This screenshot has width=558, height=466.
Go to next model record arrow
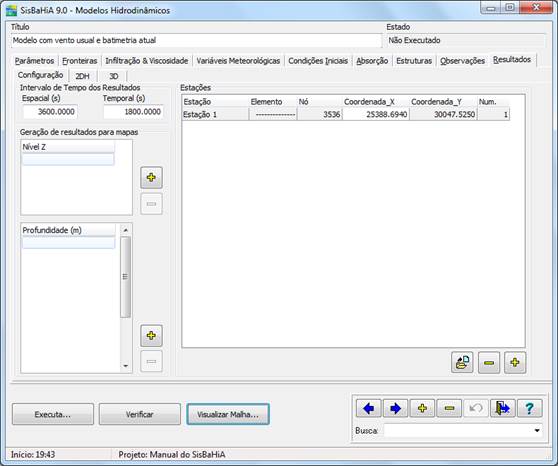(x=395, y=408)
